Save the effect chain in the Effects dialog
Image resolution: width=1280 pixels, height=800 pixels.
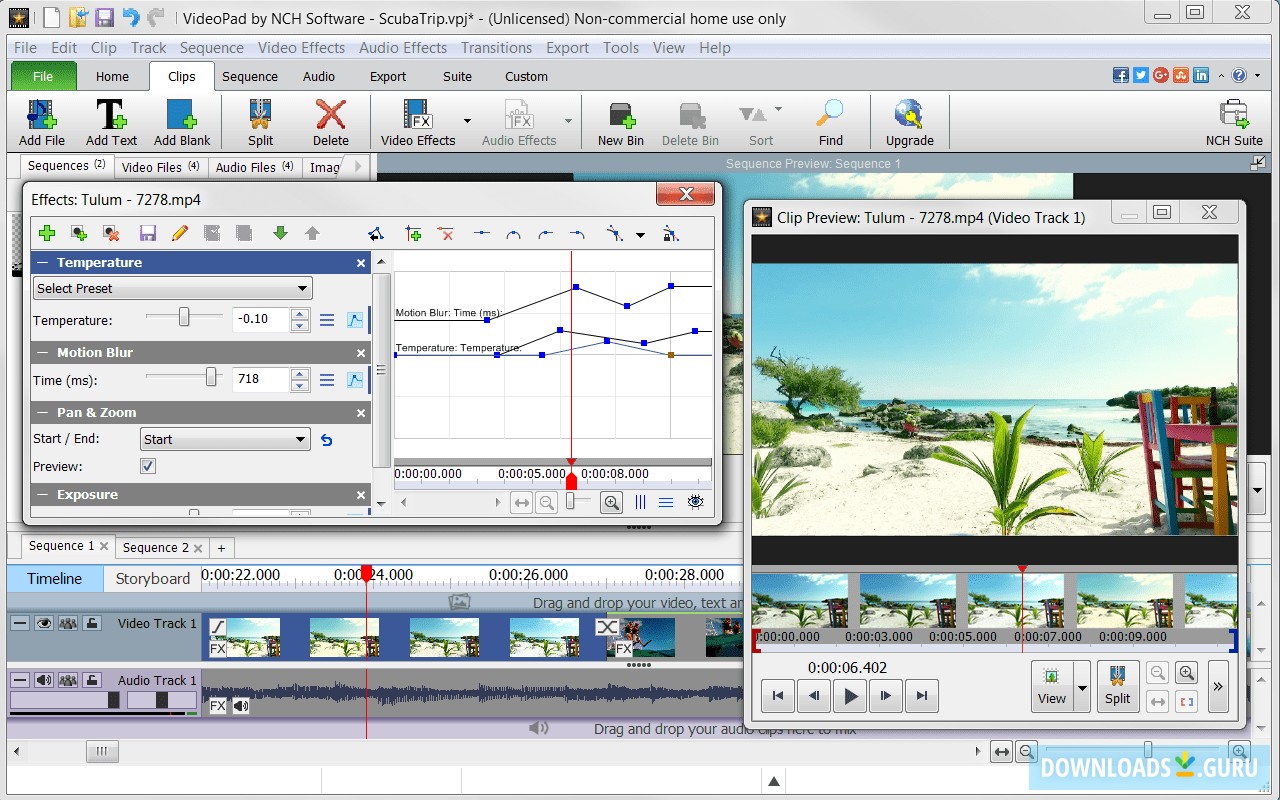pyautogui.click(x=148, y=233)
